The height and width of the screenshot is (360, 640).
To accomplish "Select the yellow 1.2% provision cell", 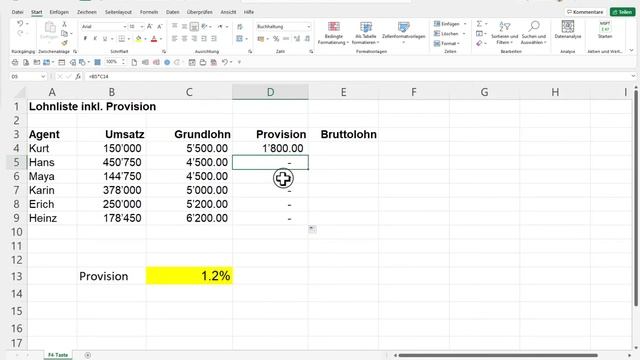I will (189, 276).
